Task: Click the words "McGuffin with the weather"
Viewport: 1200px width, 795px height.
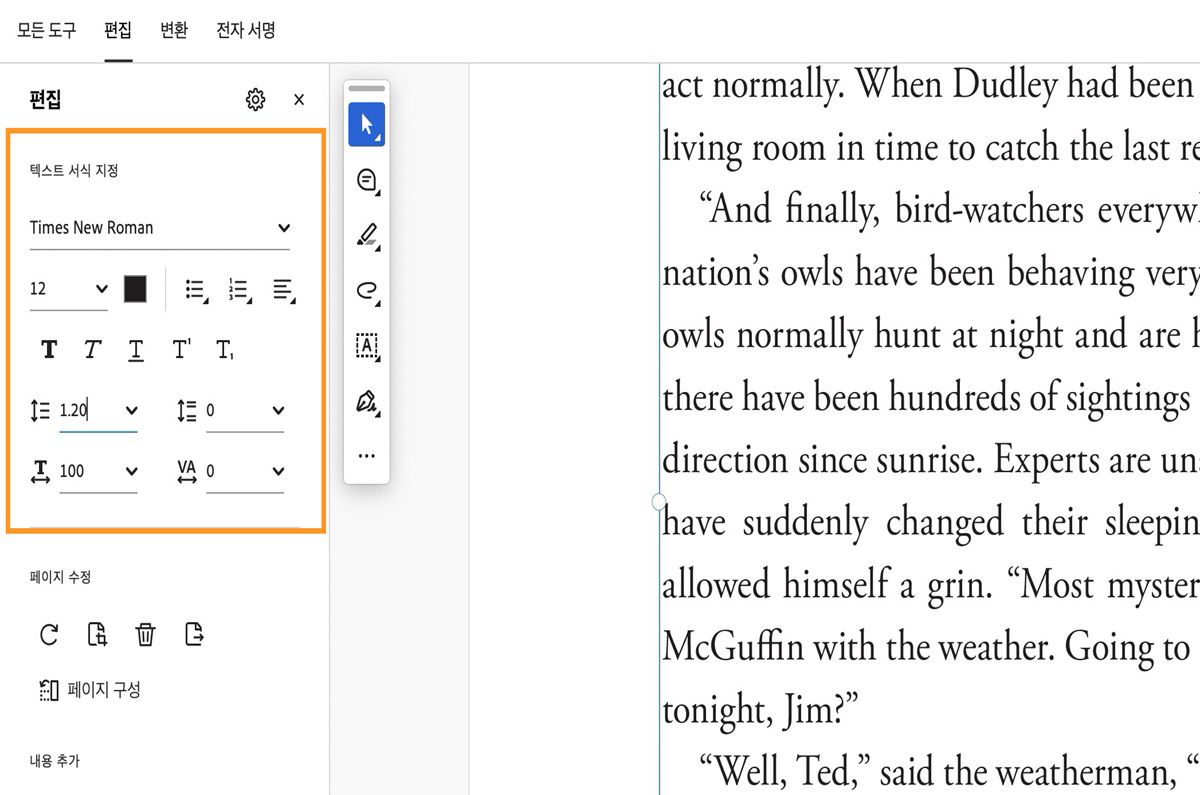Action: tap(857, 647)
